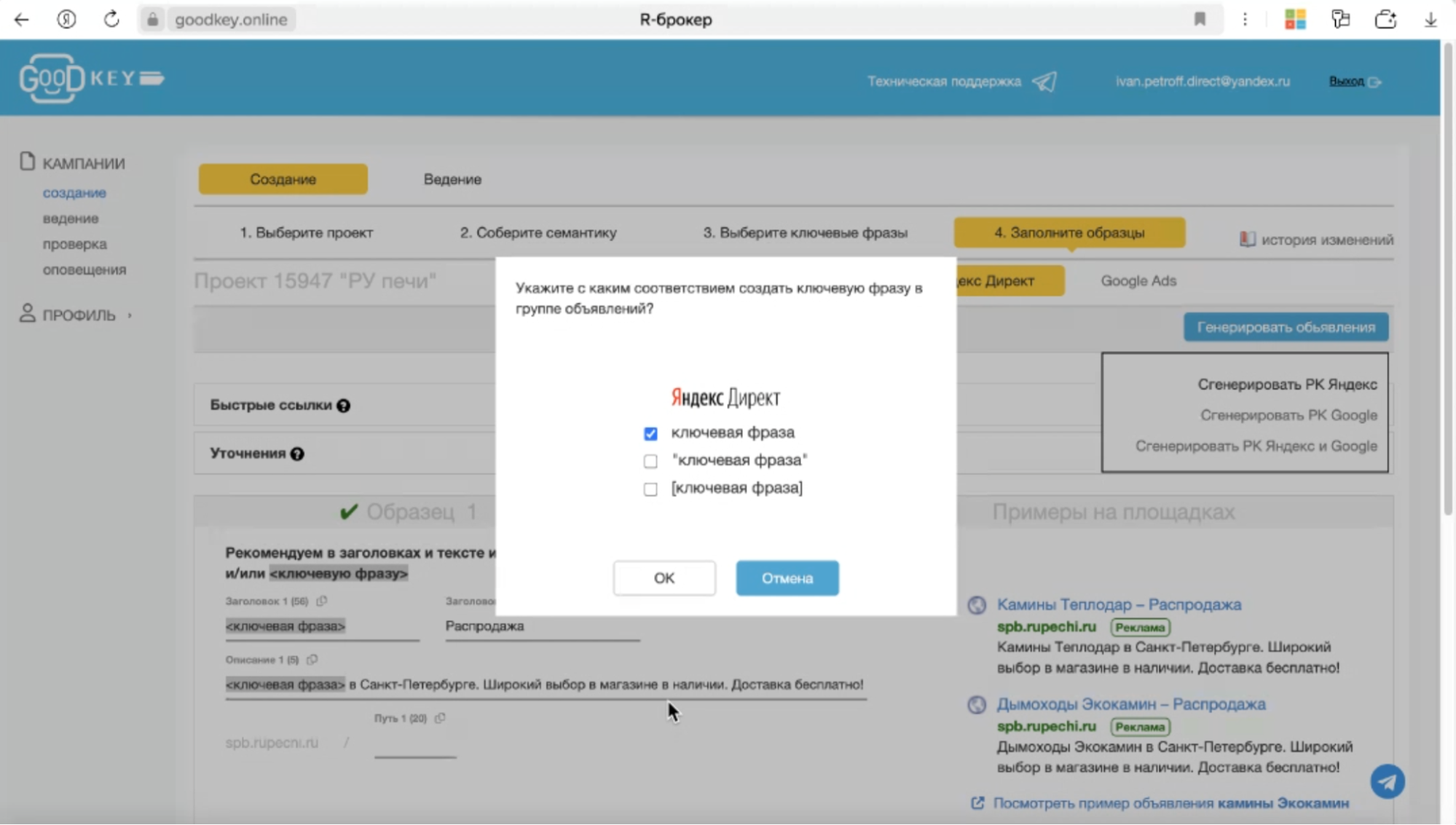Choose Сгенерировать РК Яндекс option
This screenshot has height=825, width=1456.
[1287, 384]
